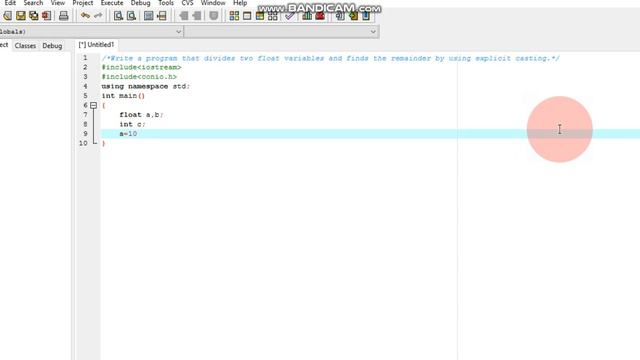Open the Window menu
The width and height of the screenshot is (640, 360).
(213, 3)
